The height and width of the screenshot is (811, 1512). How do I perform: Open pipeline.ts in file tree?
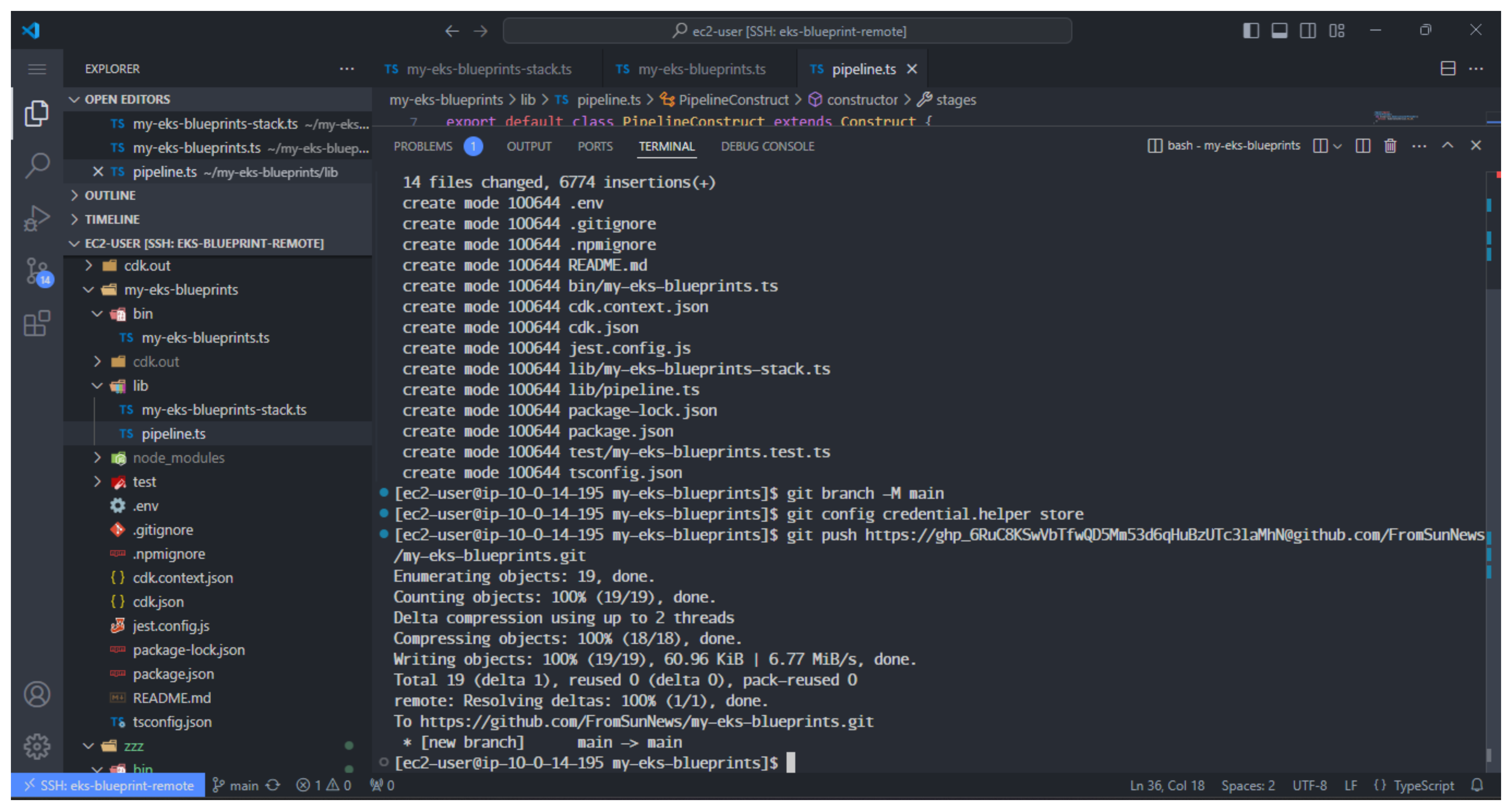(x=217, y=433)
